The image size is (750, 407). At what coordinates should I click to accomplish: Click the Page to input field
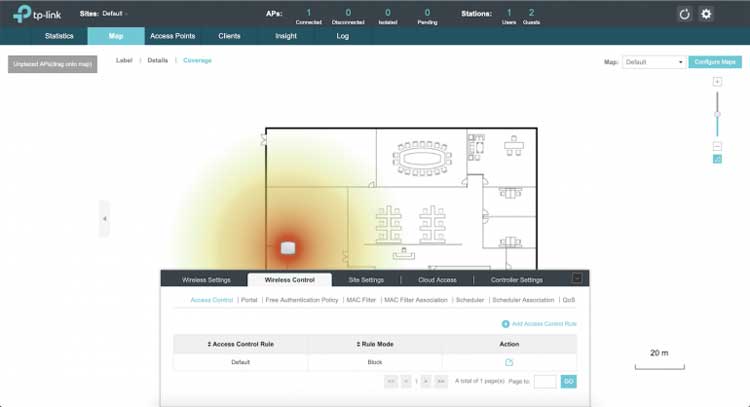tap(545, 381)
